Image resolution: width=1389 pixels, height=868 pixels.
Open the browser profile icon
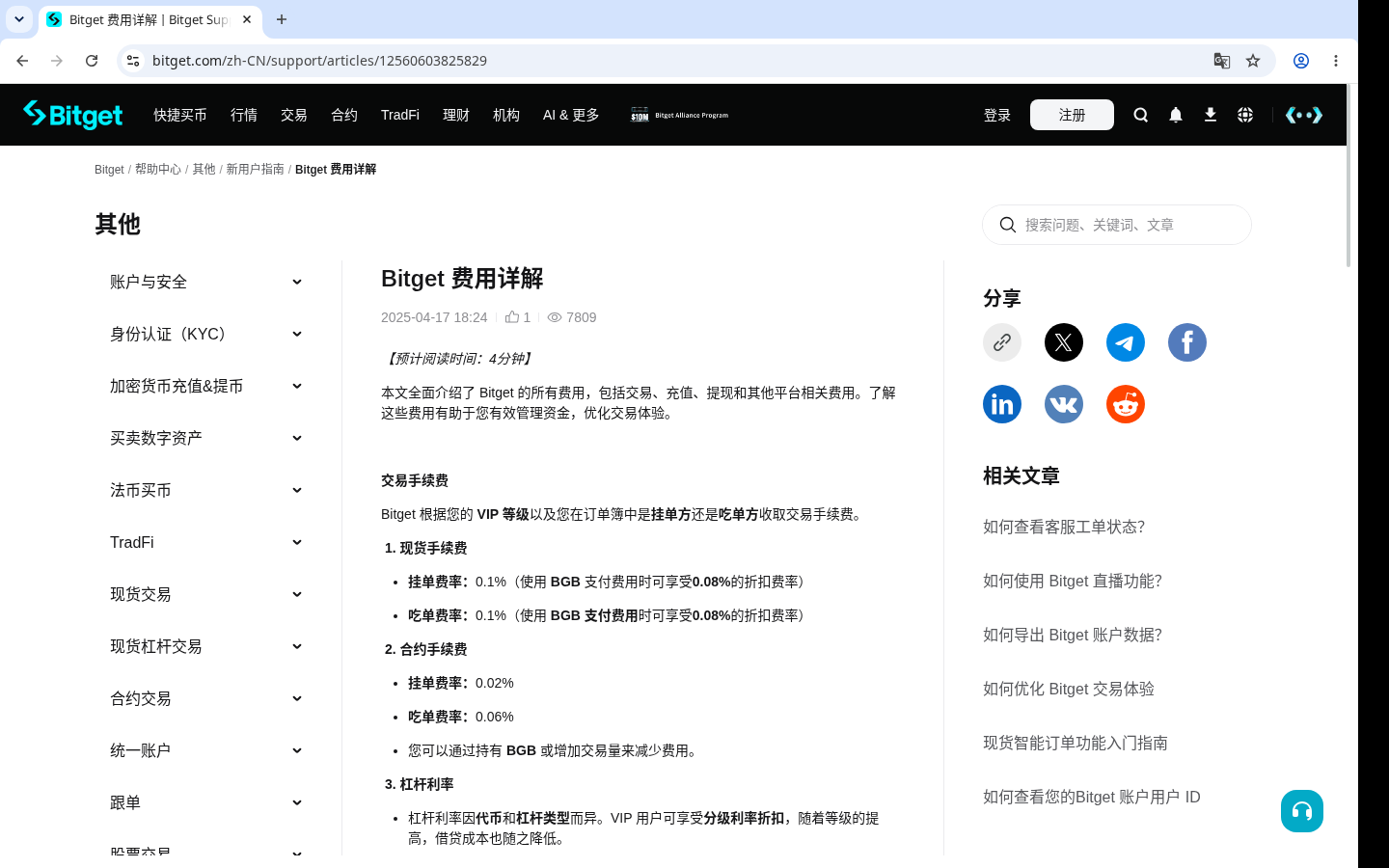coord(1301,61)
